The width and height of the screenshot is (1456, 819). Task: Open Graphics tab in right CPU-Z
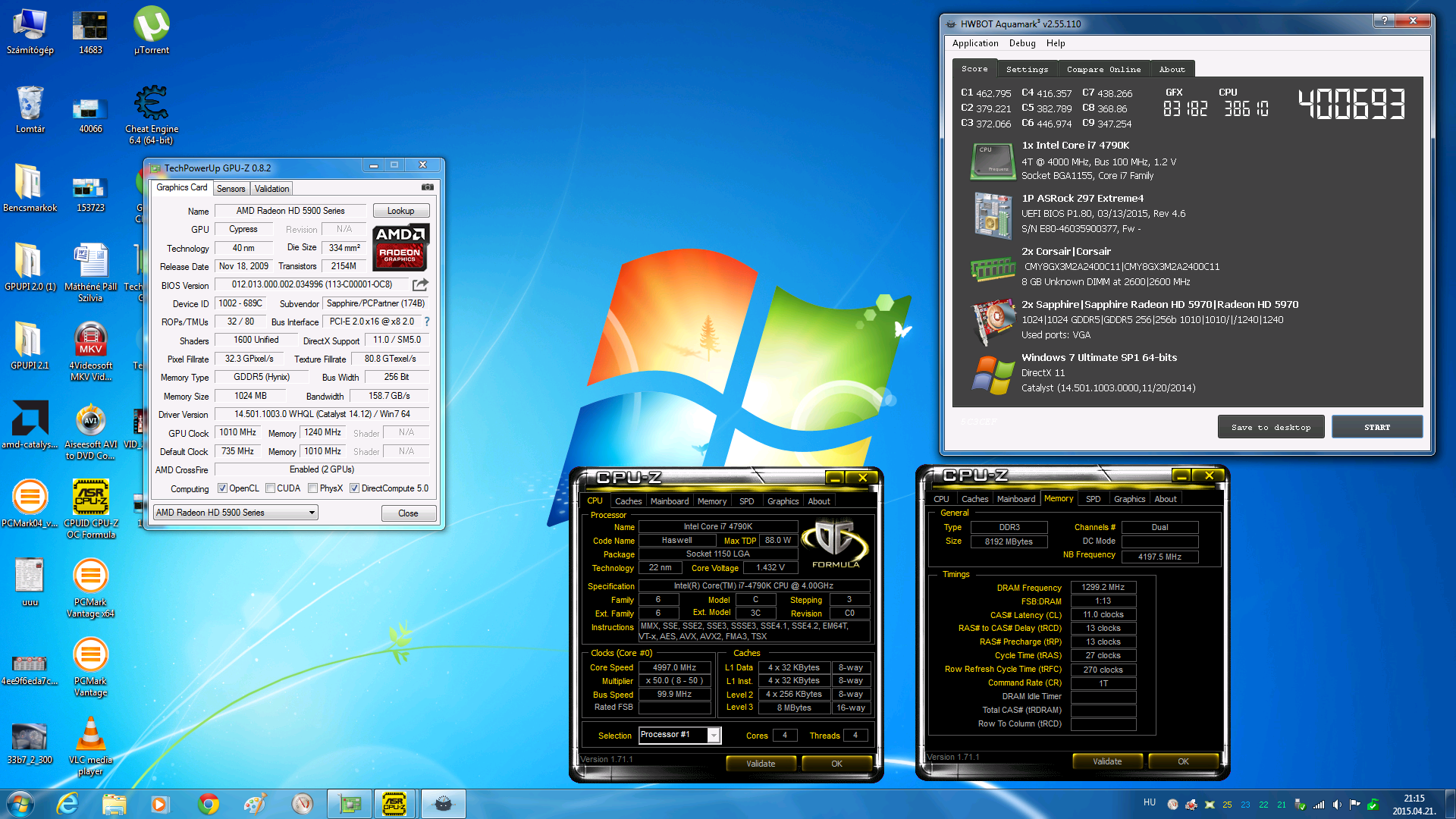[1129, 499]
